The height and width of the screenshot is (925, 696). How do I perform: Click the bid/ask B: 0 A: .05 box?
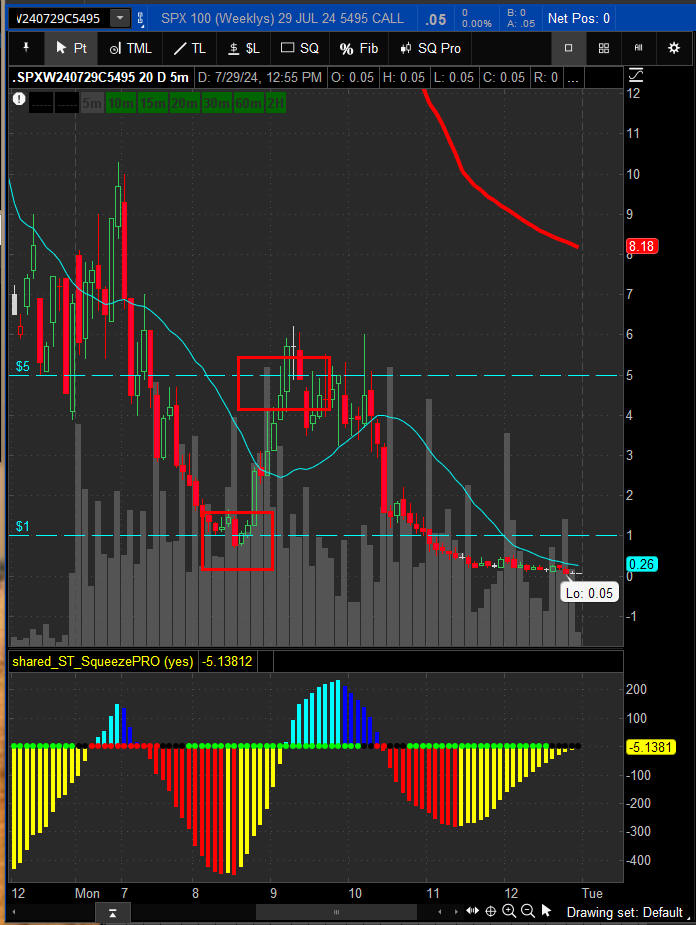(521, 18)
